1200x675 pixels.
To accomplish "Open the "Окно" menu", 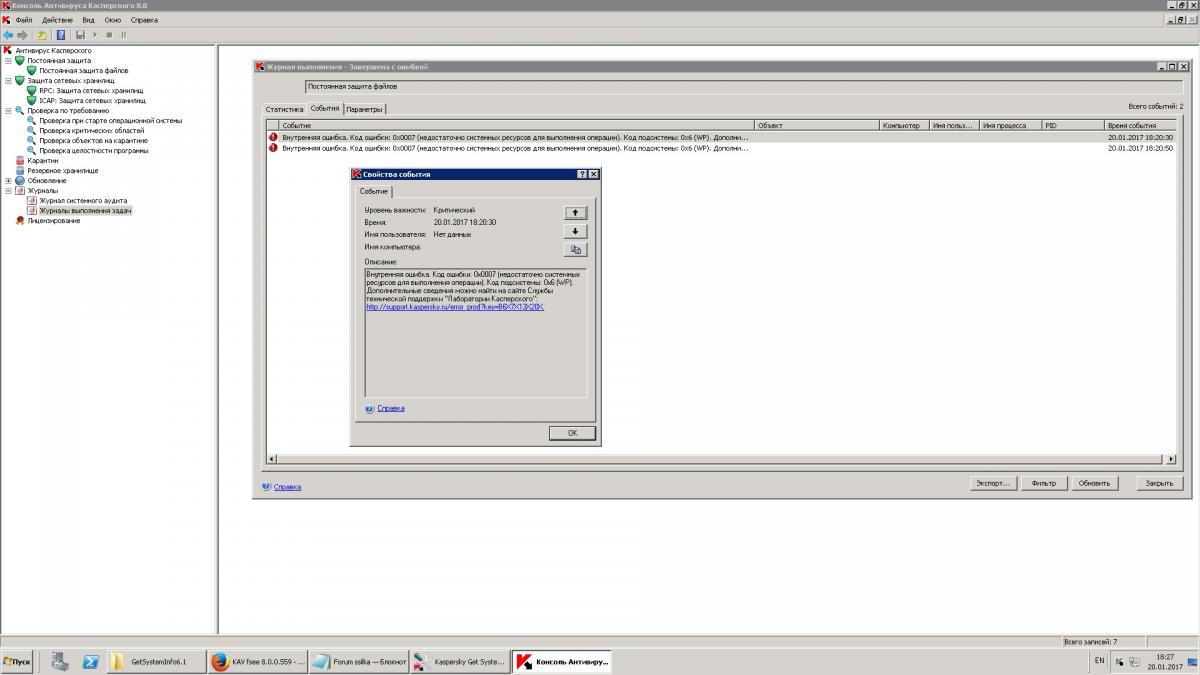I will (x=113, y=20).
